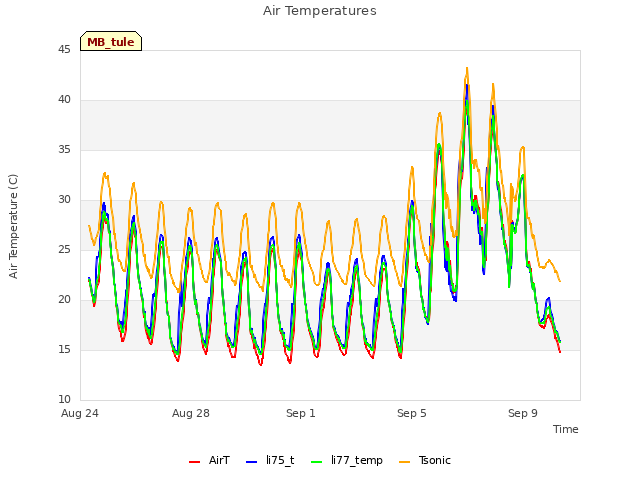This screenshot has height=480, width=640.
Task: Click the Sep 1 x-axis tick label
Action: coord(301,413)
